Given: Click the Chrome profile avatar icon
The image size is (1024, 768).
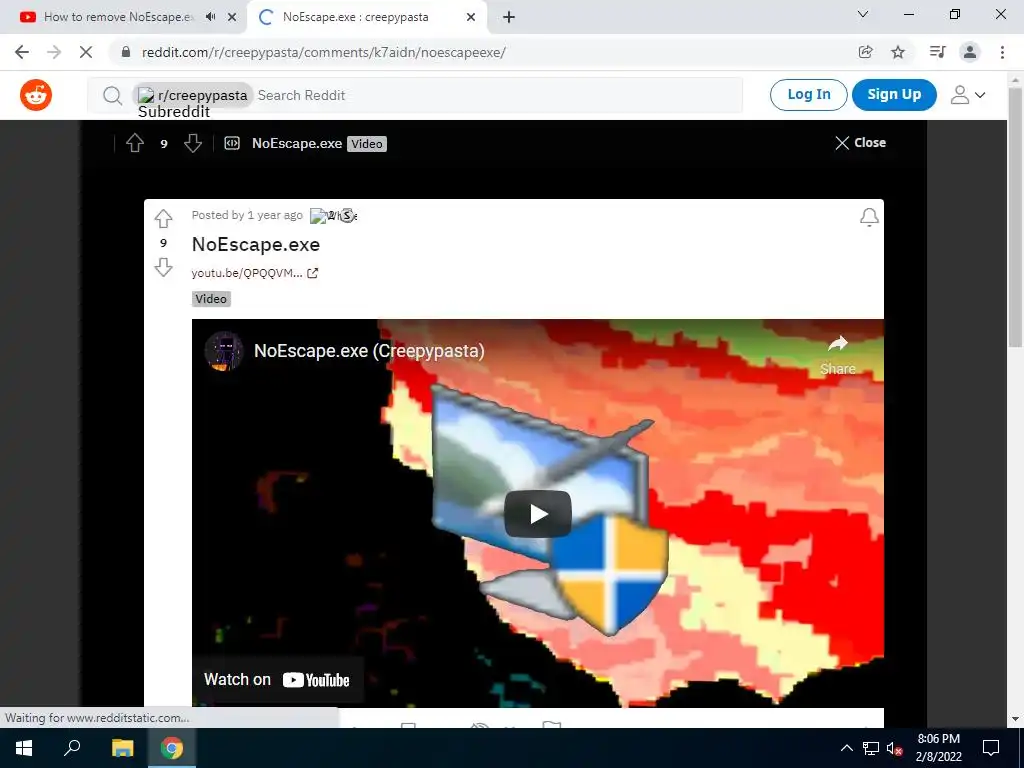Looking at the screenshot, I should [x=970, y=52].
